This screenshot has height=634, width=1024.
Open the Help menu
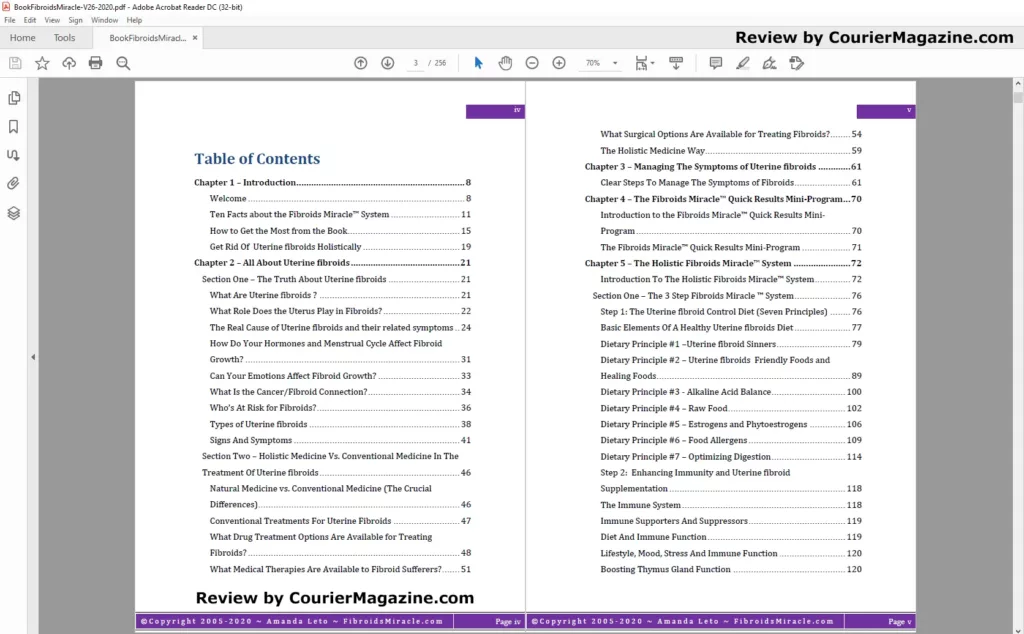(135, 20)
